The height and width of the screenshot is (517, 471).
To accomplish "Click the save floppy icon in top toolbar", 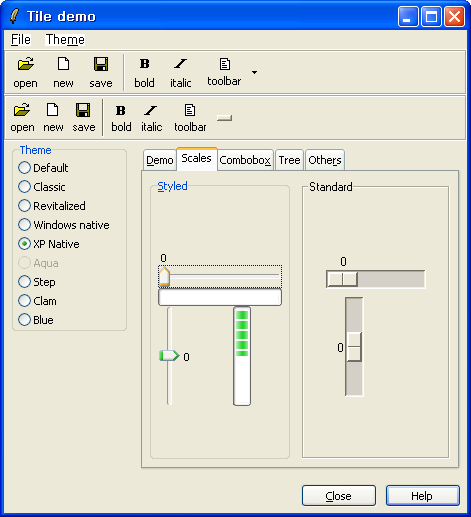I will [101, 64].
